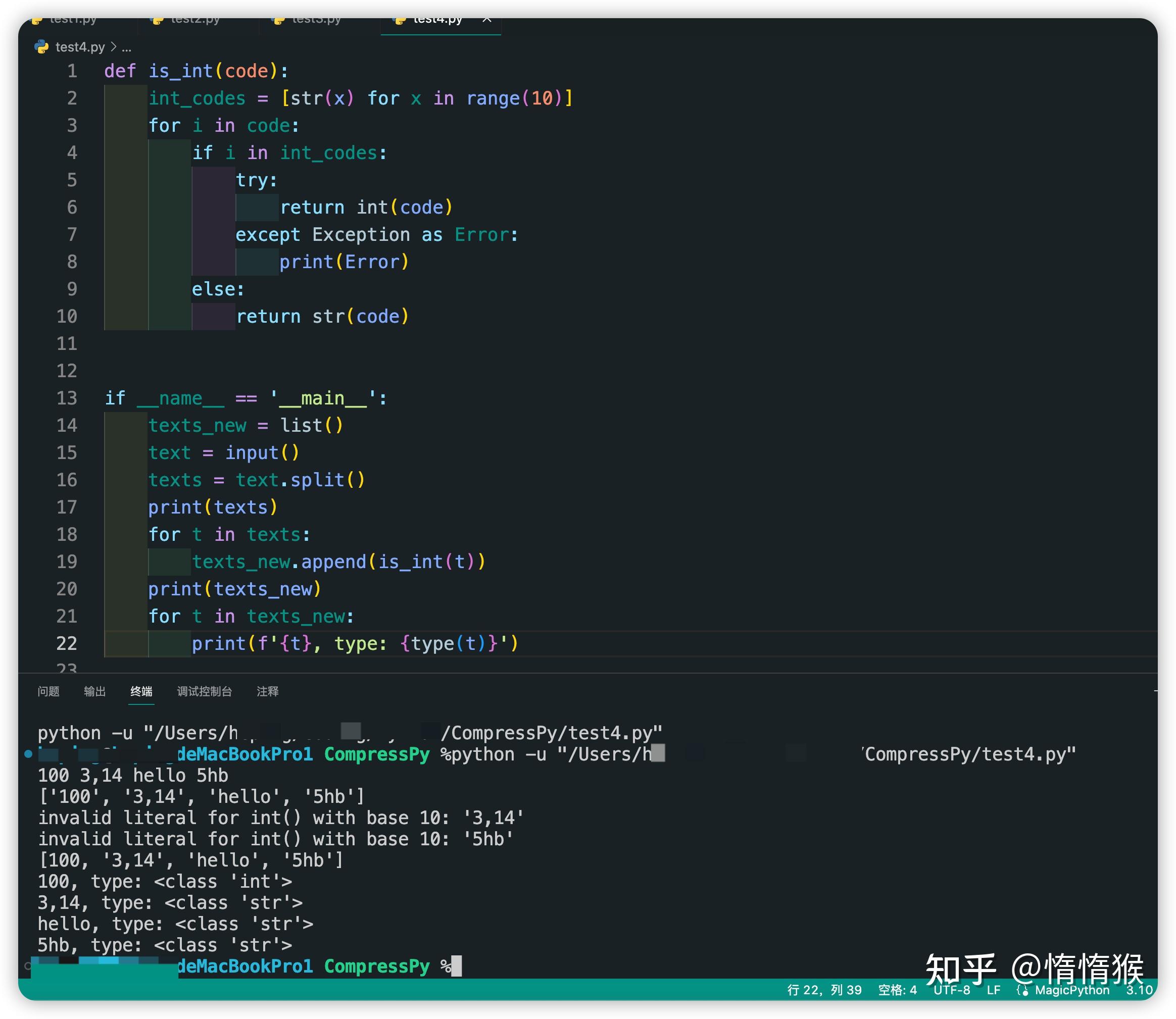Click 'texts_new.append(is_int(t))' on line 19
Screen dimensions: 1176x1019
pos(338,562)
